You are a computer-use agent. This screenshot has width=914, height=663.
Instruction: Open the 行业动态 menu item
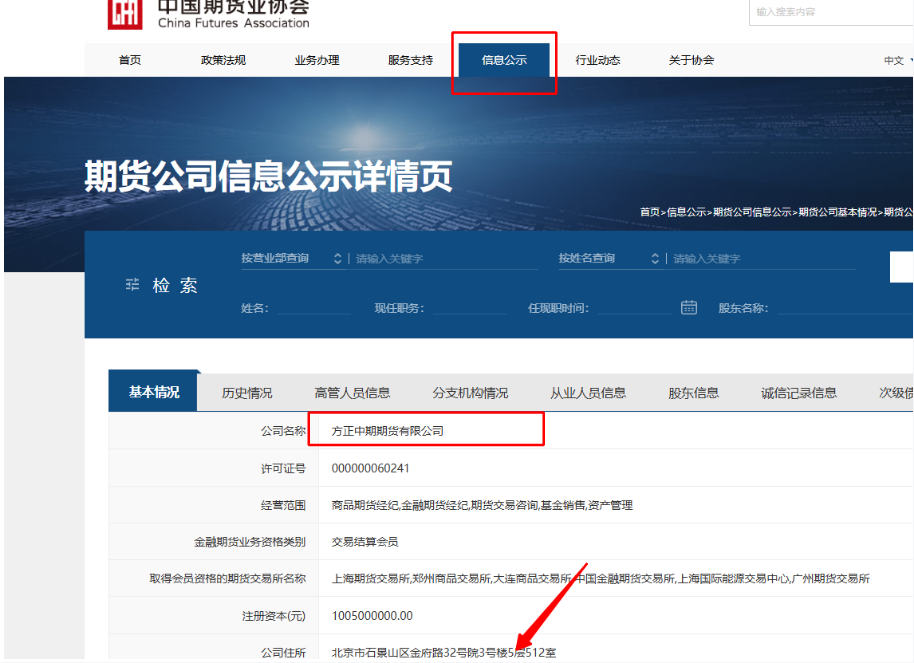tap(597, 60)
